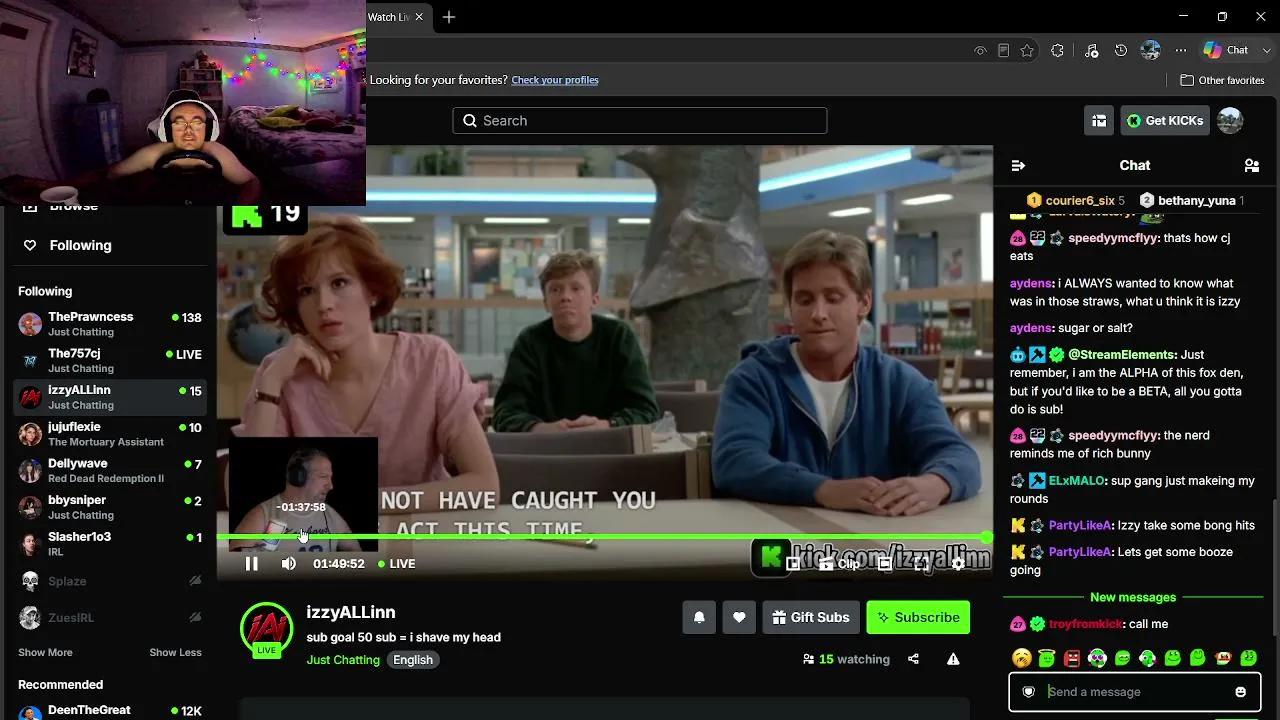Enter fullscreen in video player
Viewport: 1280px width, 720px height.
click(921, 564)
